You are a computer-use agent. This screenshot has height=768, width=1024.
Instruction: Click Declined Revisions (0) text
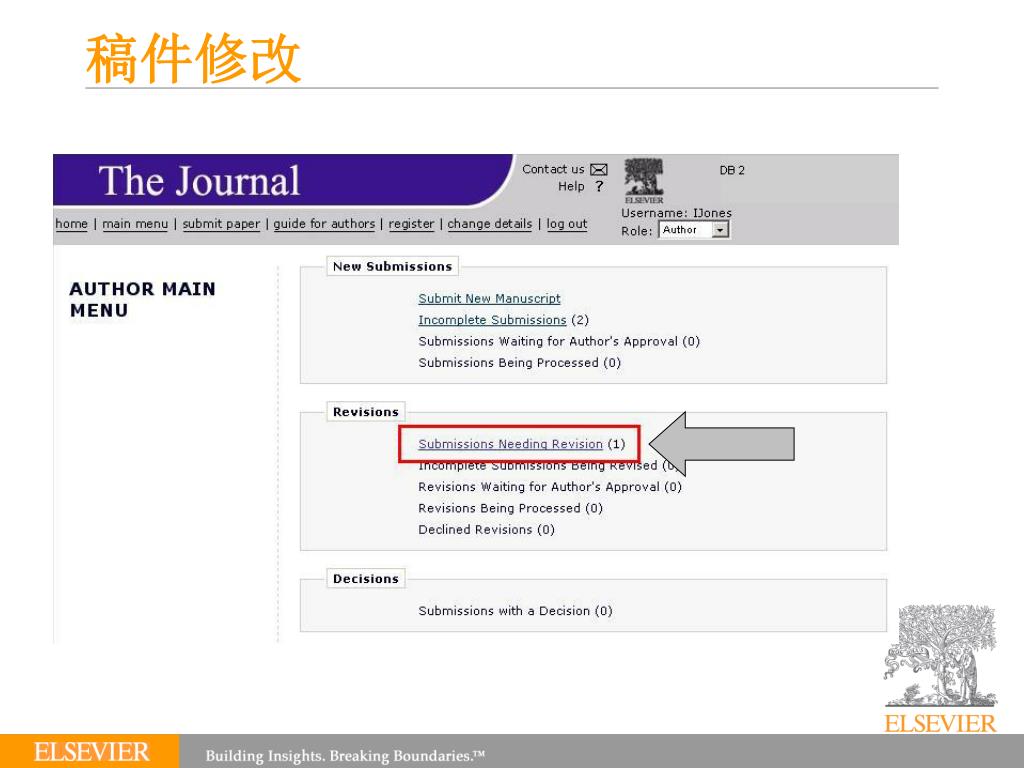[x=487, y=530]
